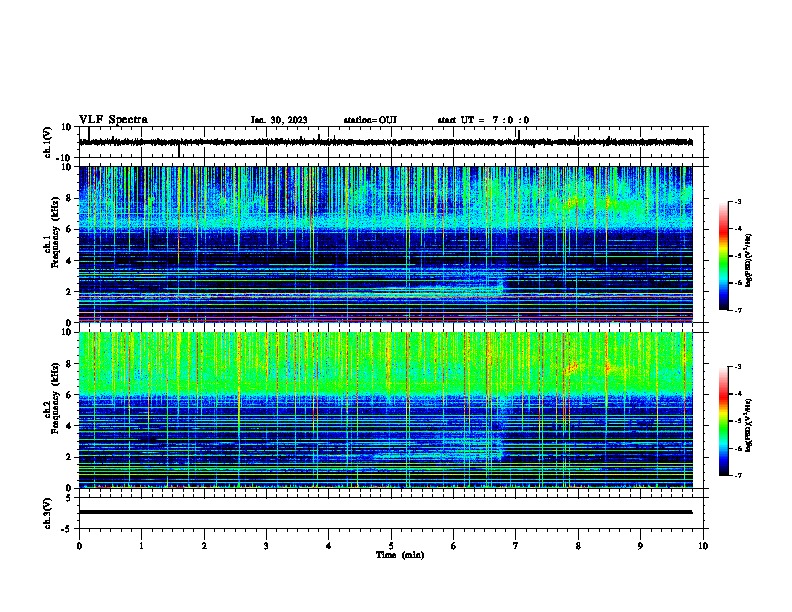
Task: Click the time axis tick label "9"
Action: 640,546
